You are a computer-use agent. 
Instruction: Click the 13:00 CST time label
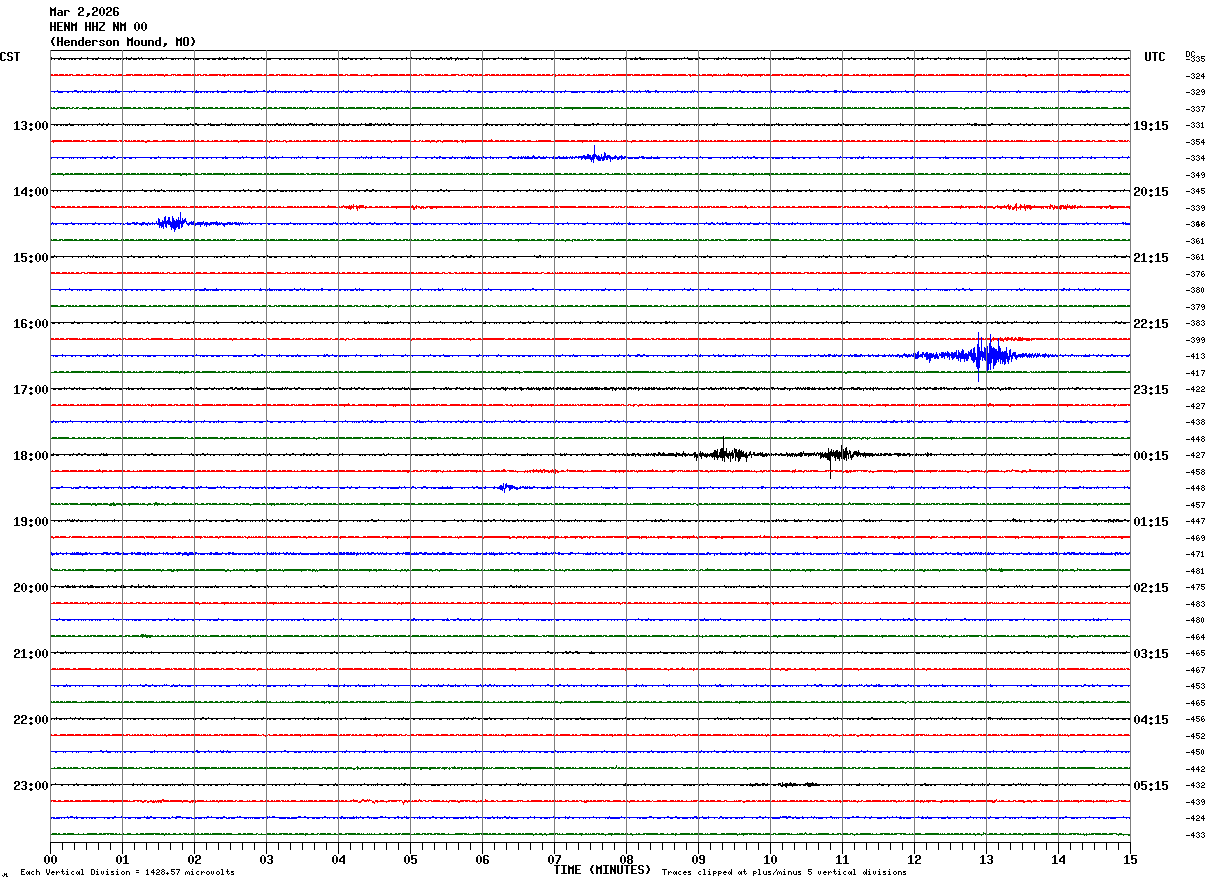30,126
